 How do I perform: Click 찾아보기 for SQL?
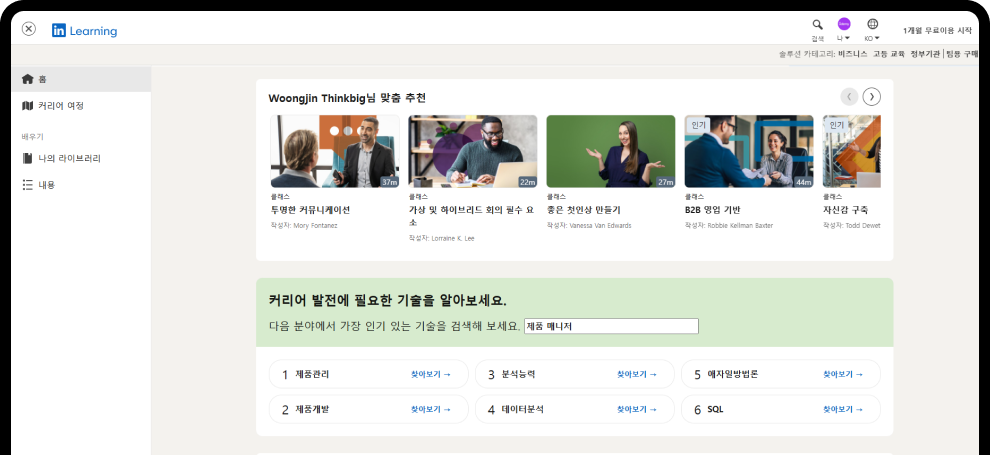pyautogui.click(x=843, y=410)
